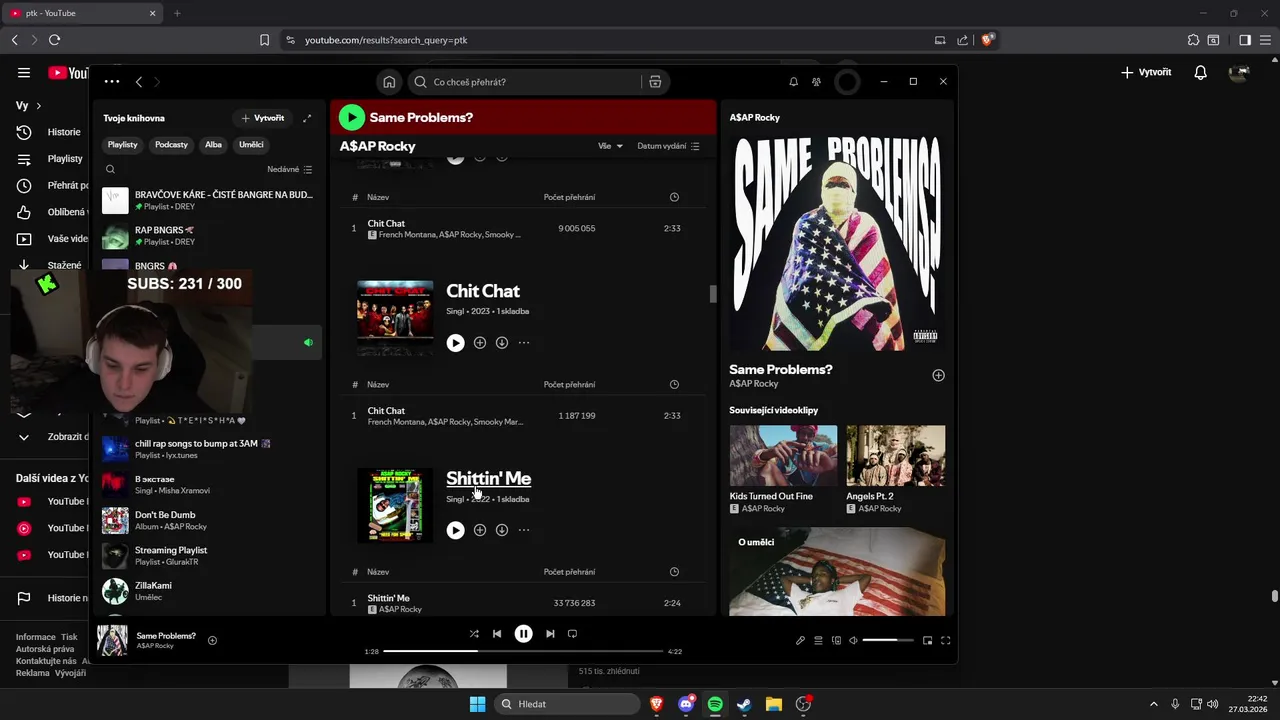1280x720 pixels.
Task: Open YouTube hamburger guide menu
Action: [x=24, y=73]
